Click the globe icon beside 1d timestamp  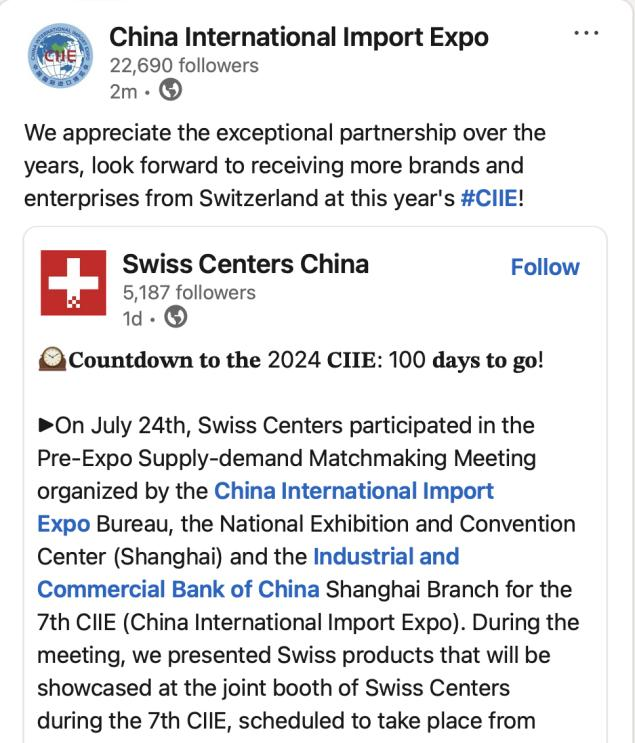click(175, 317)
